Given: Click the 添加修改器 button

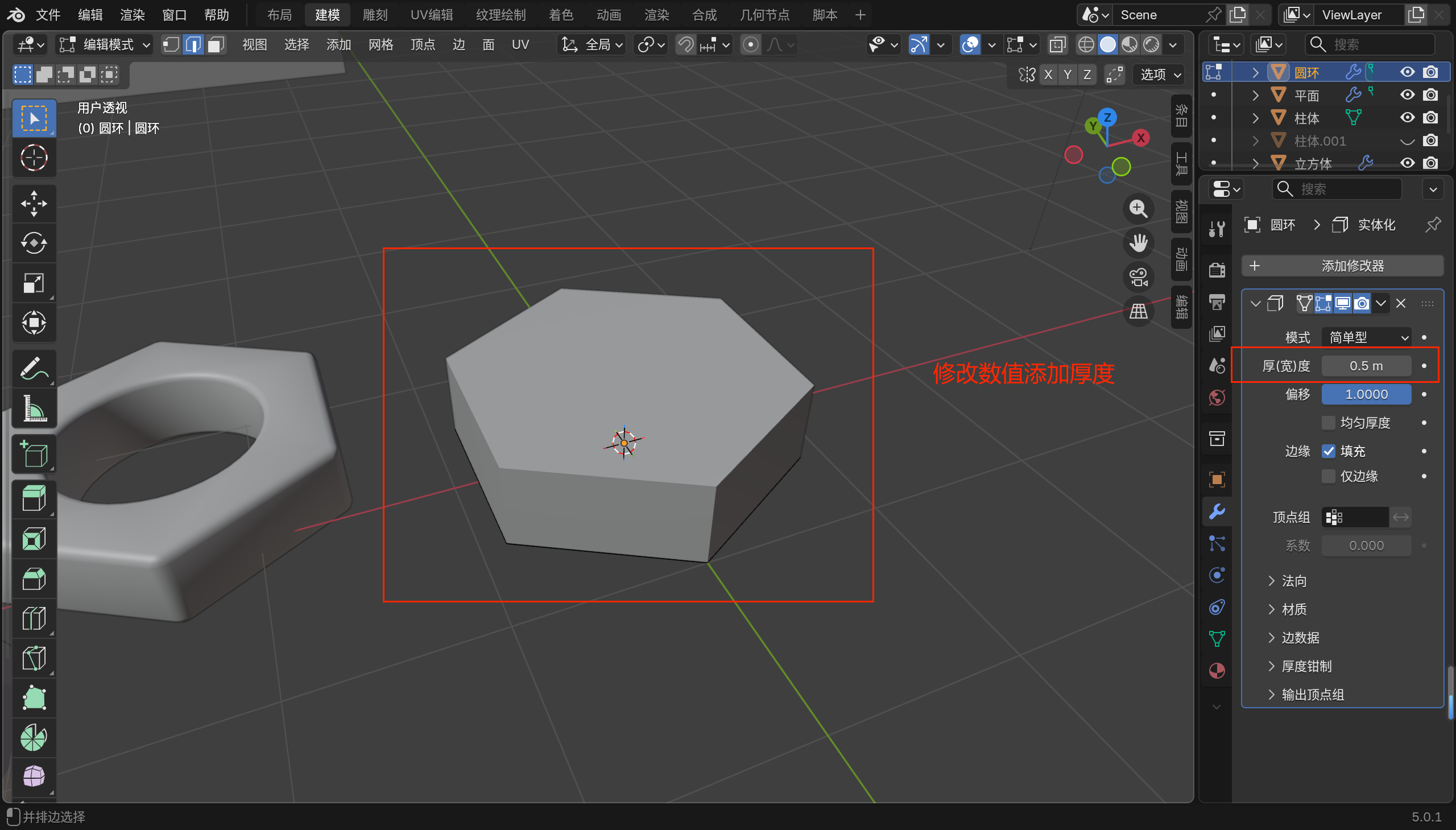Looking at the screenshot, I should coord(1342,266).
